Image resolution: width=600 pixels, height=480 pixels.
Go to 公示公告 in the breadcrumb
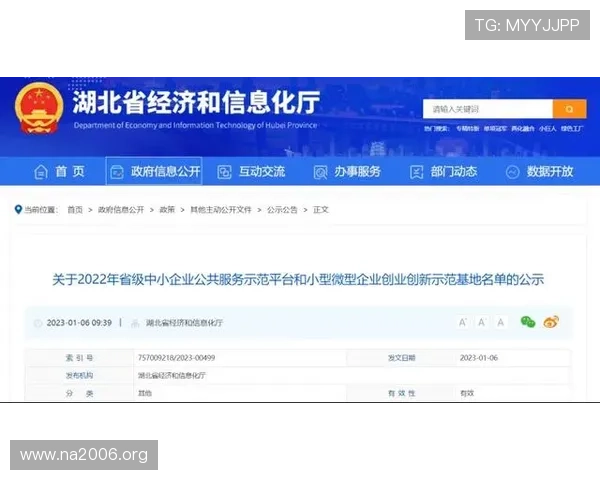(282, 210)
